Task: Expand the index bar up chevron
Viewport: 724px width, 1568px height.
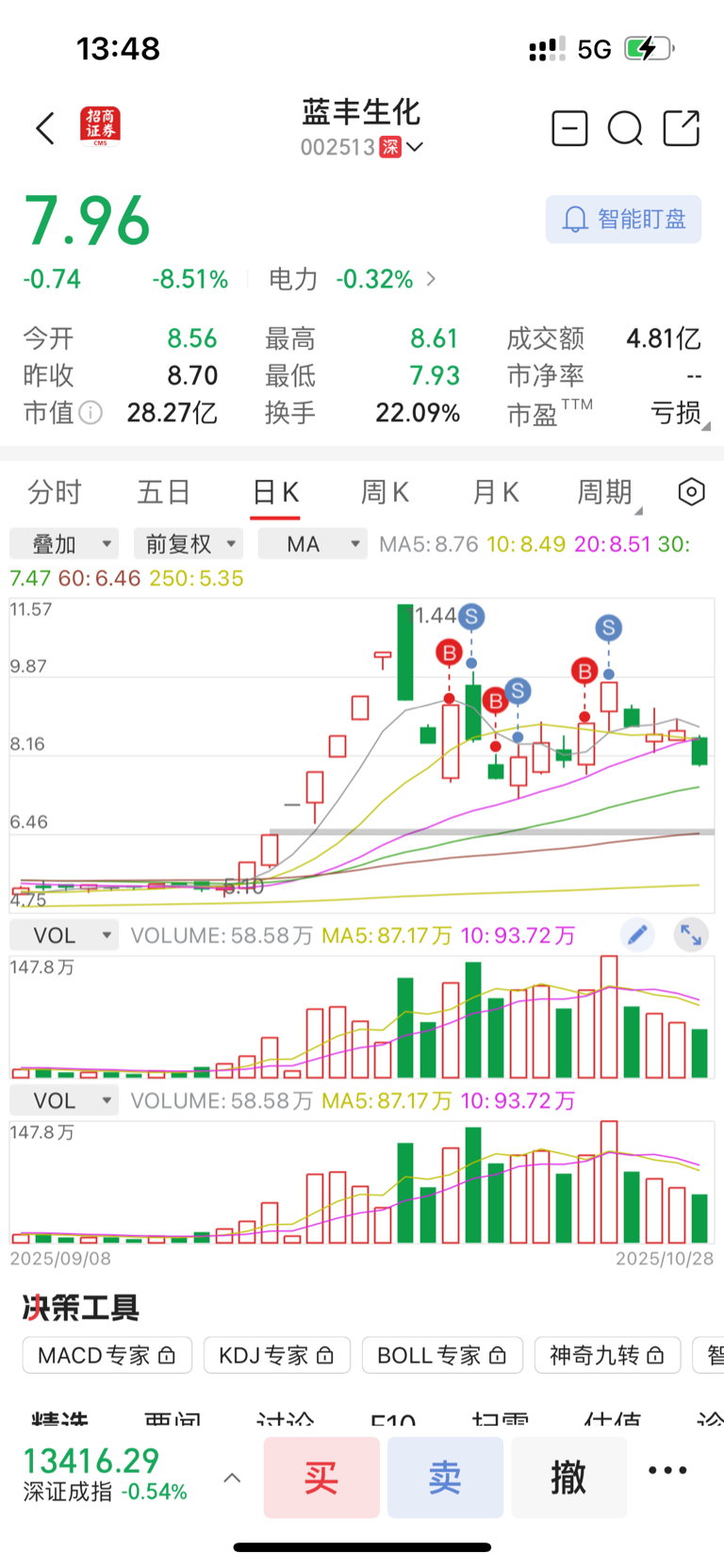Action: coord(232,1478)
